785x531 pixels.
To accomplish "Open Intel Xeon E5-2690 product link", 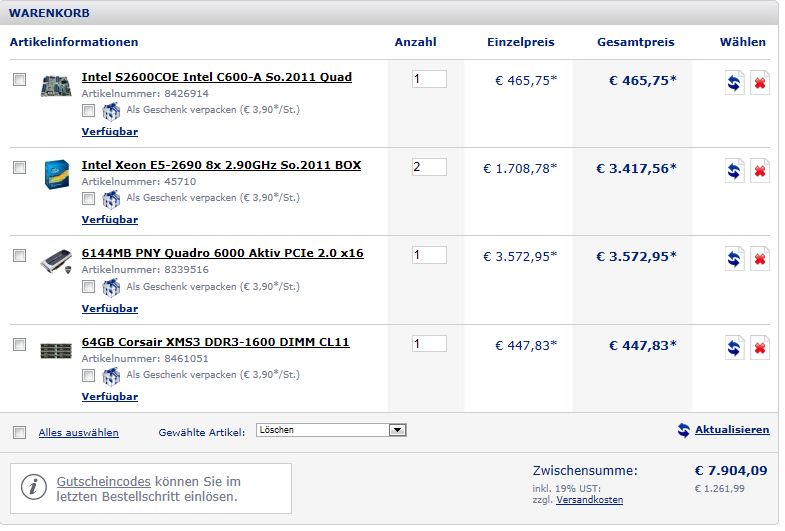I will click(221, 165).
